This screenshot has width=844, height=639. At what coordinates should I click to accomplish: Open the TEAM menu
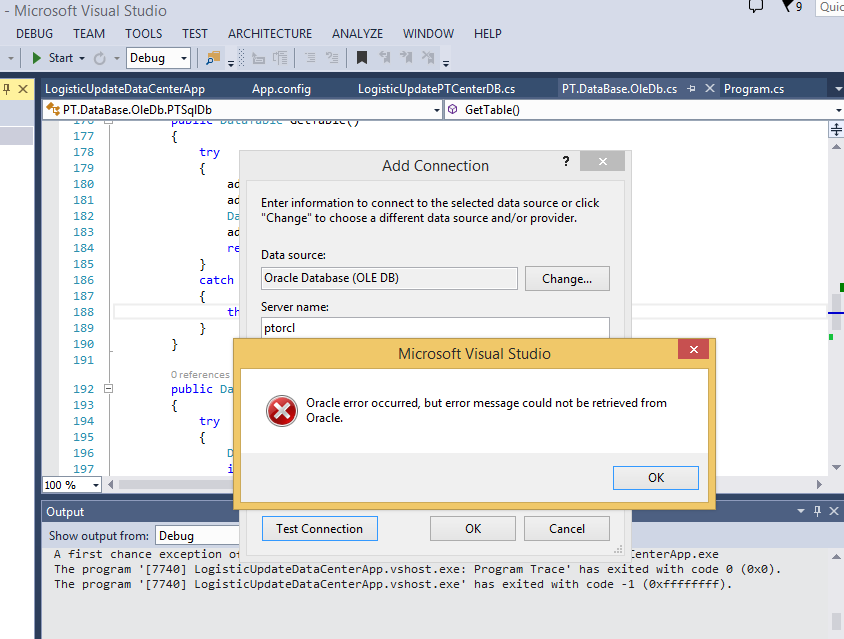(x=89, y=33)
